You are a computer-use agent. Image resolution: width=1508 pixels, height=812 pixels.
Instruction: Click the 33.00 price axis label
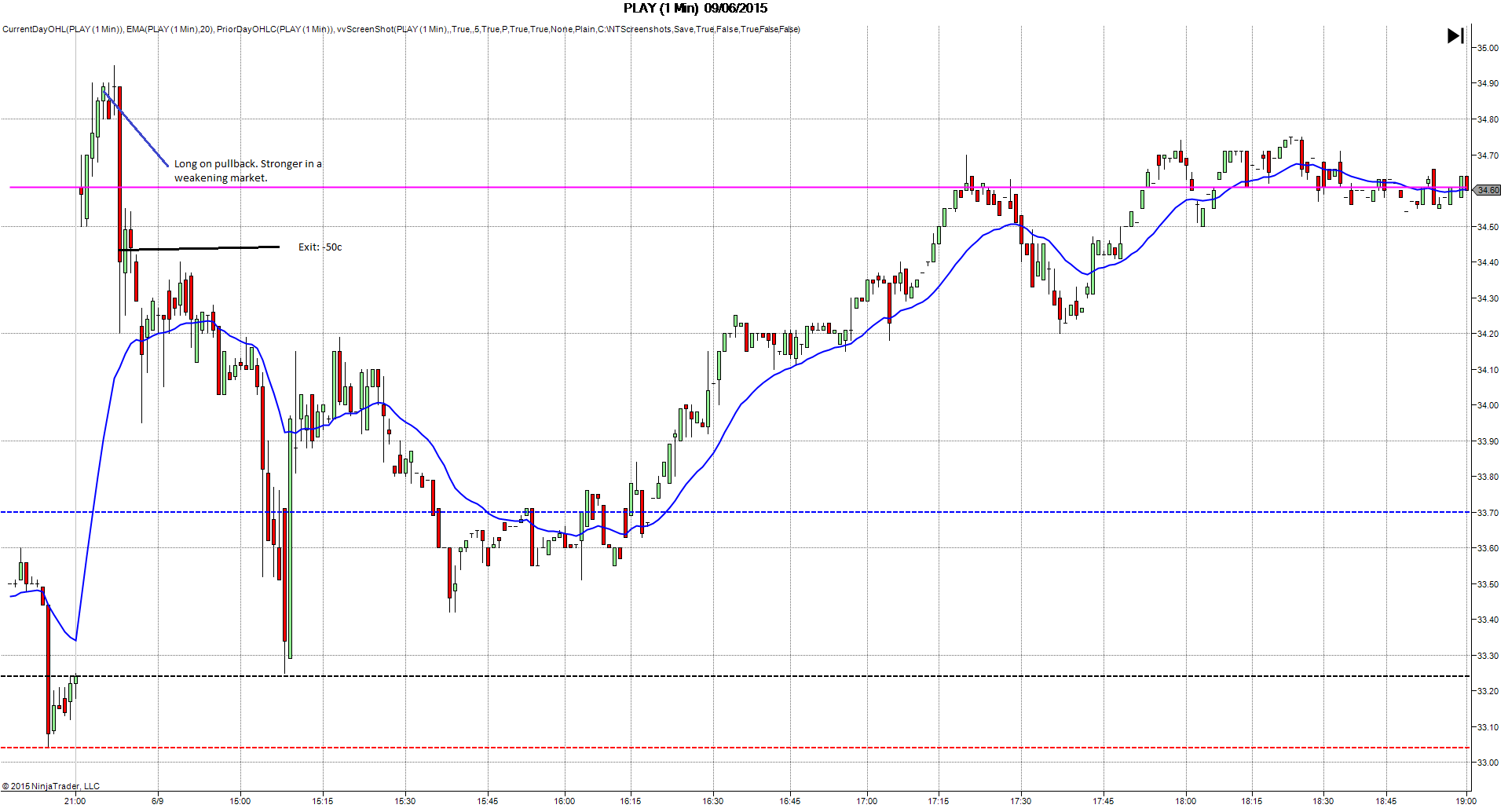(1488, 763)
